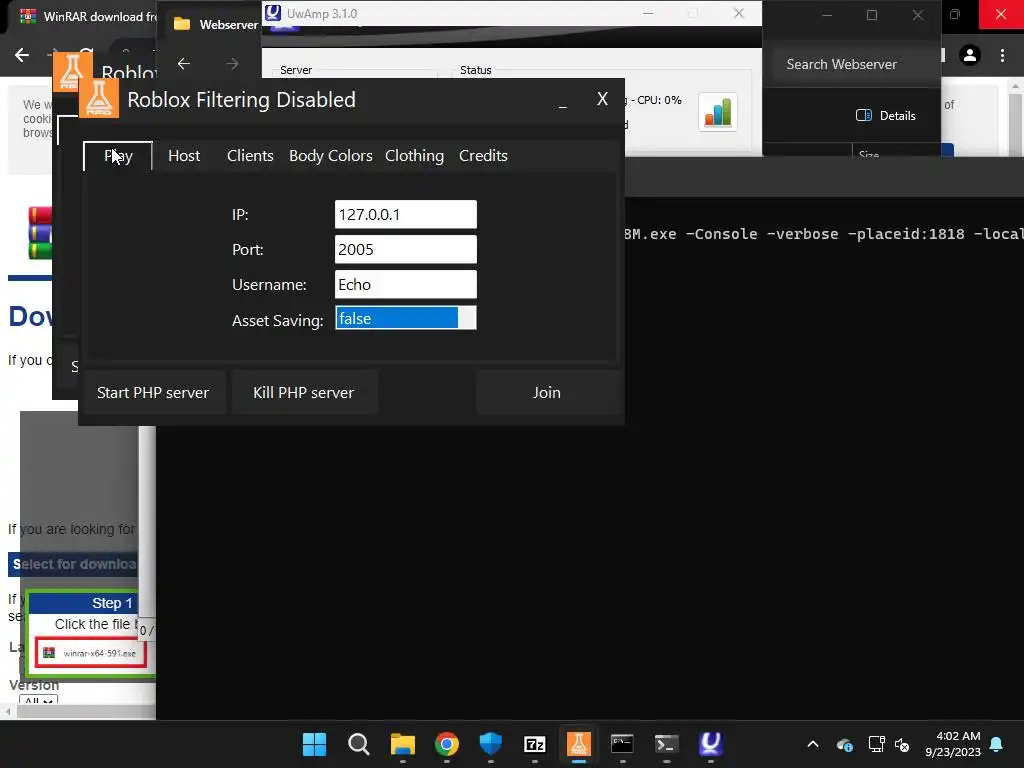Click the IP address field

pos(406,214)
